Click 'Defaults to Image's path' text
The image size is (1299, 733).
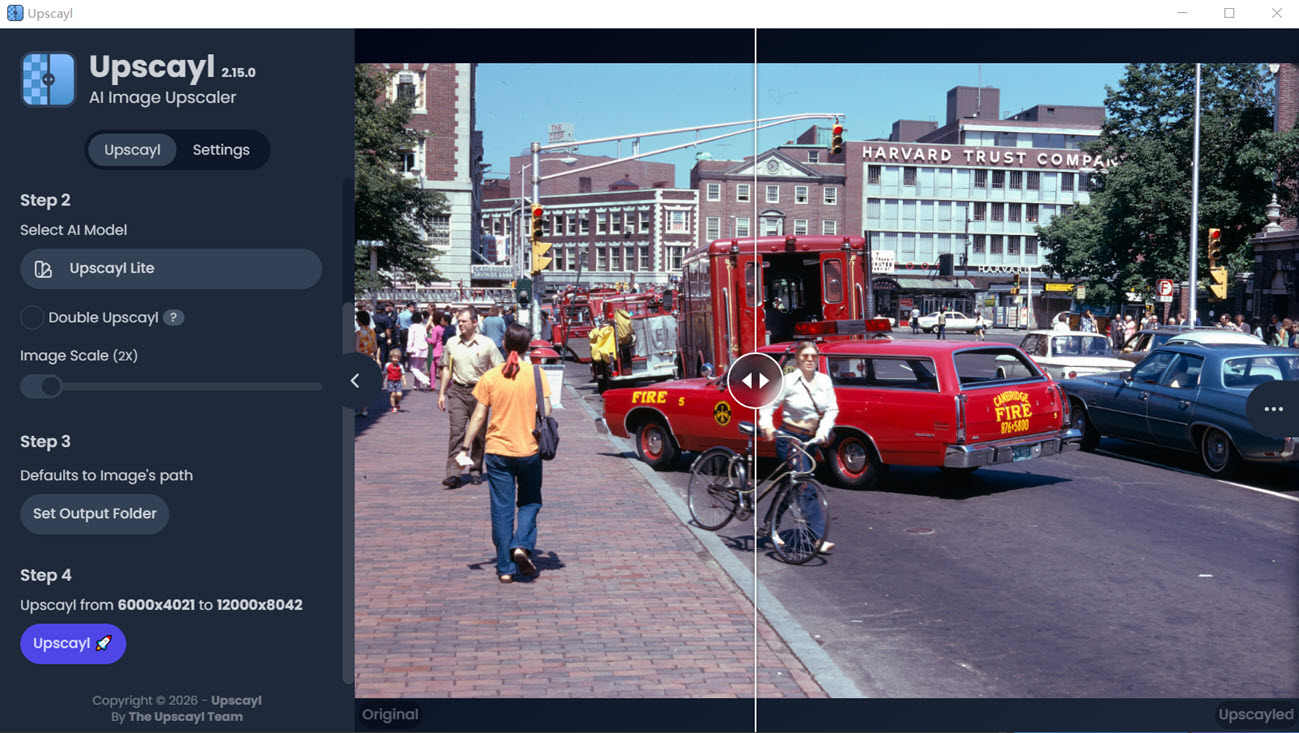pos(107,475)
